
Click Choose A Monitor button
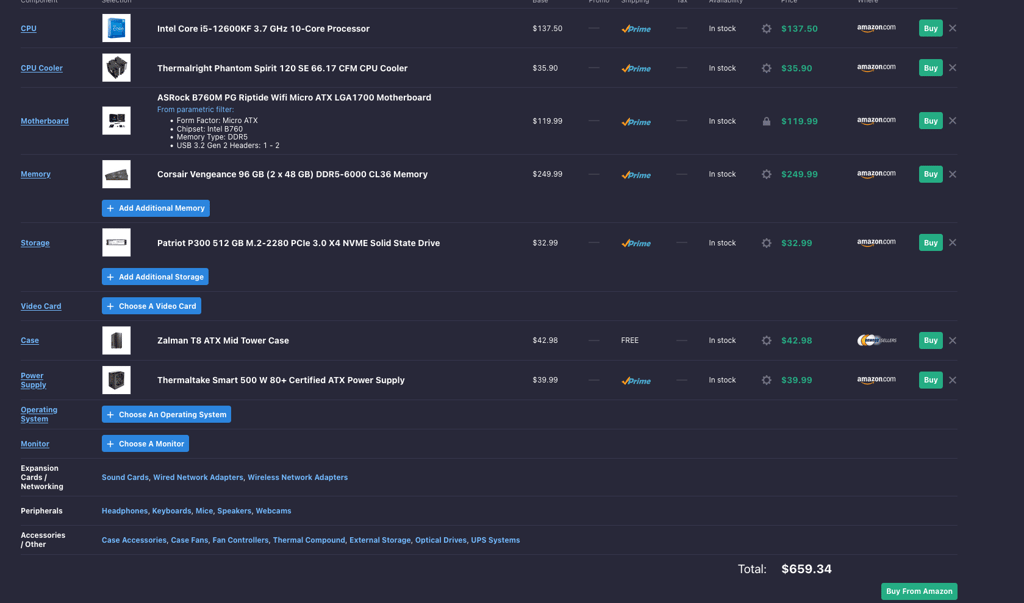pos(145,444)
